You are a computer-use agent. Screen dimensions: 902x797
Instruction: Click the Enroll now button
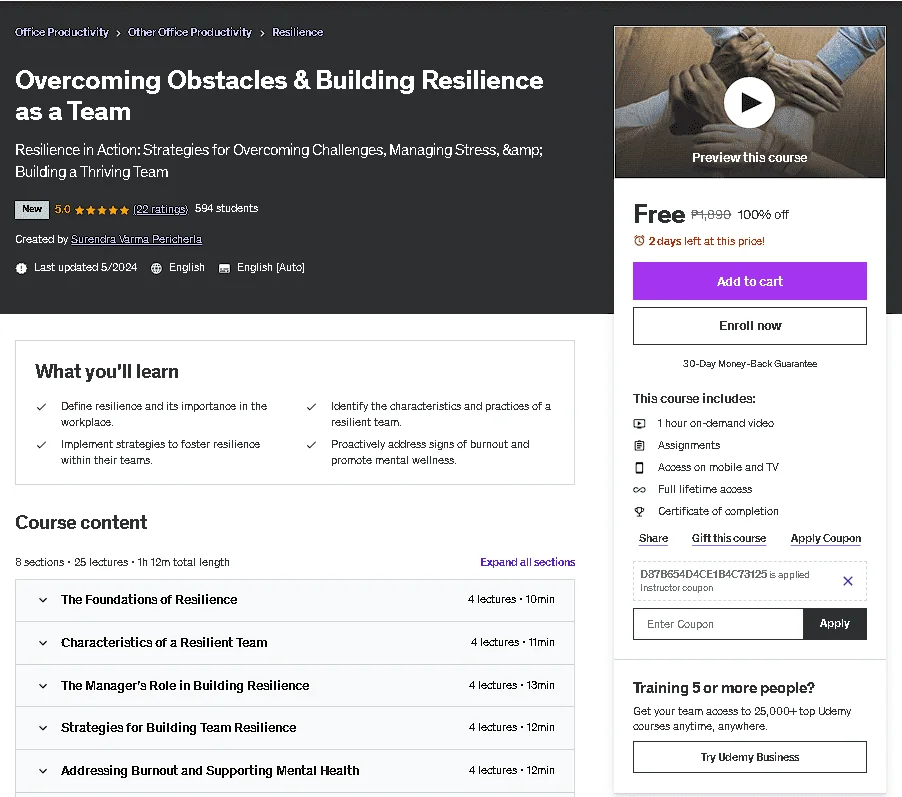pos(750,326)
